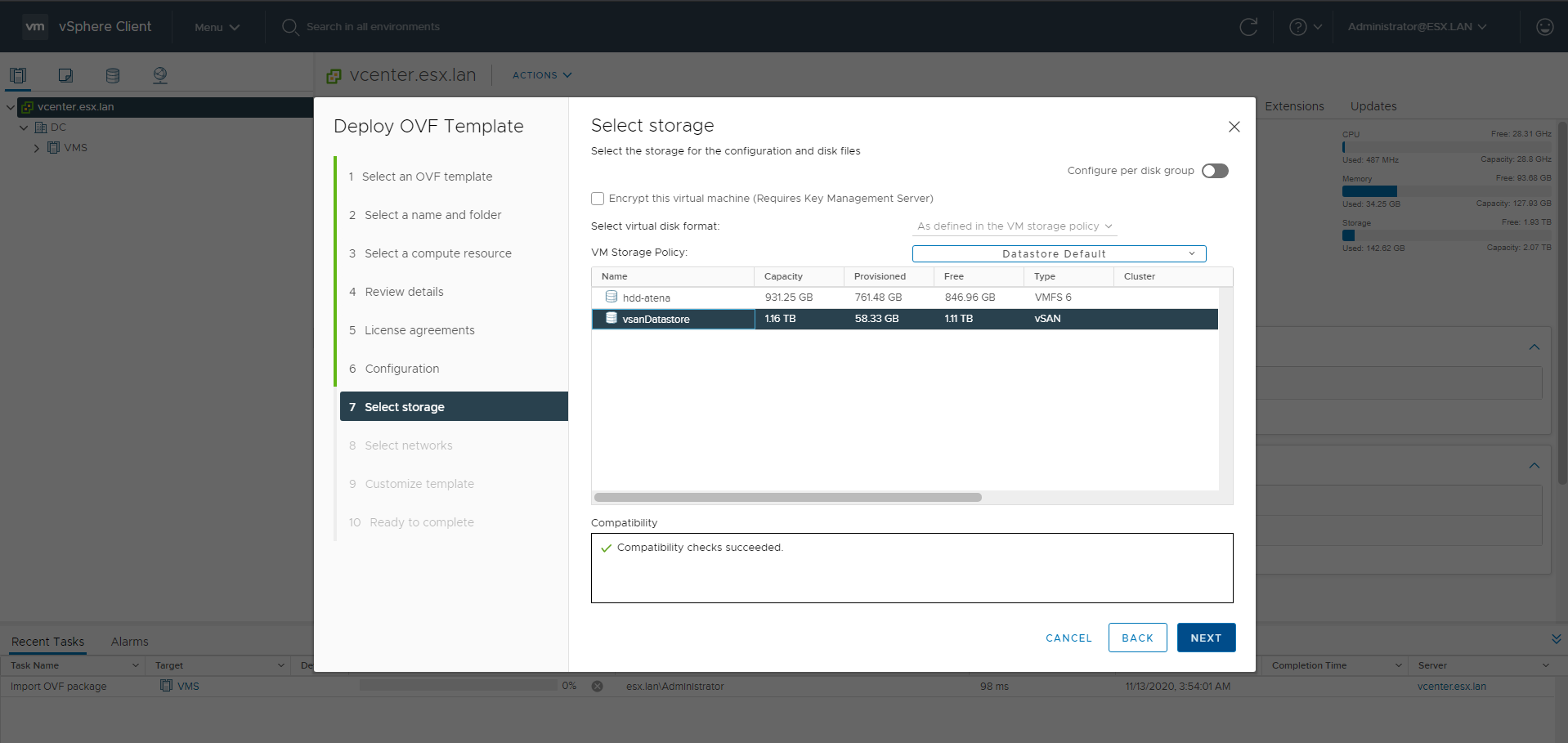Open the VM Storage Policy dropdown
The image size is (1568, 743).
[x=1059, y=254]
